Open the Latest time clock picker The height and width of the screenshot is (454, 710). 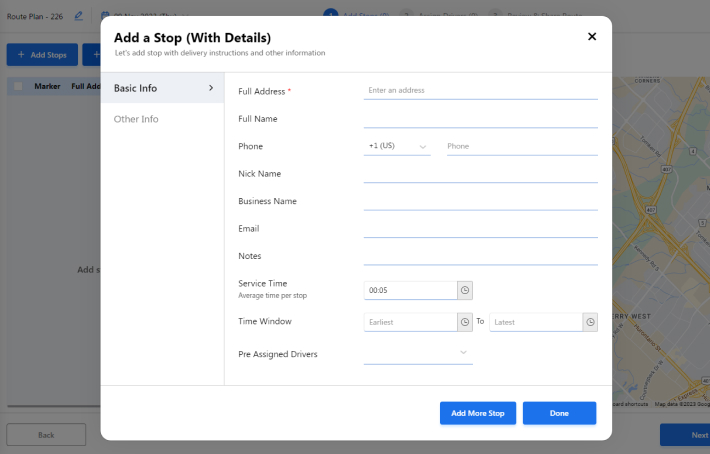pyautogui.click(x=590, y=322)
